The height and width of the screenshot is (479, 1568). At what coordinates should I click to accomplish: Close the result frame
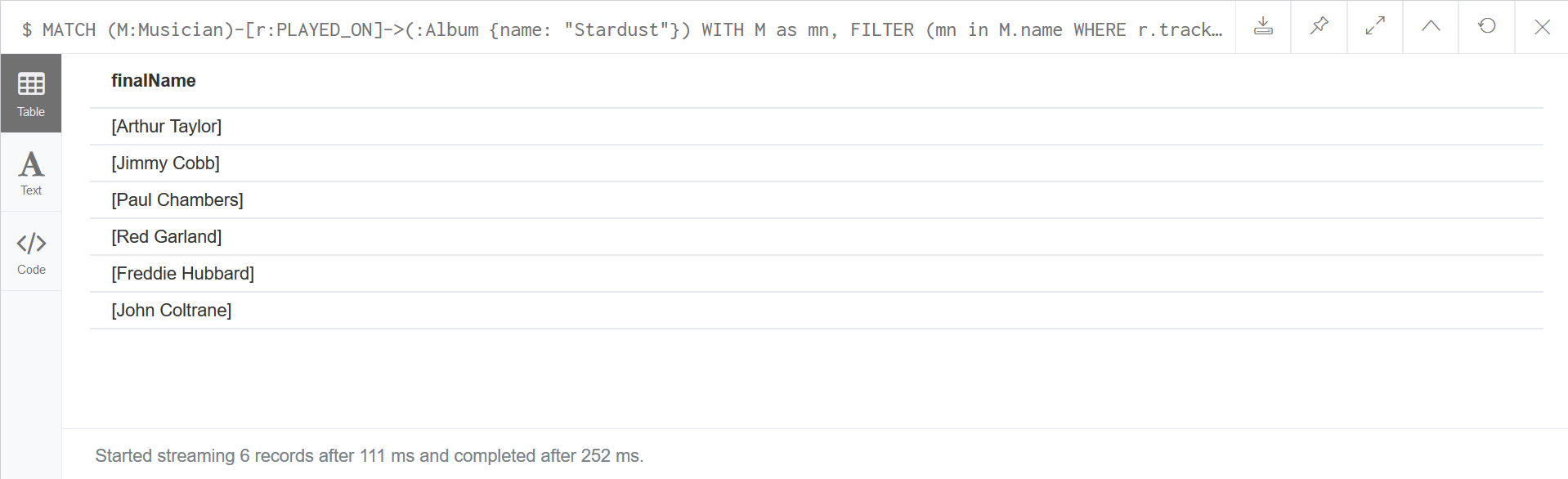[1542, 27]
